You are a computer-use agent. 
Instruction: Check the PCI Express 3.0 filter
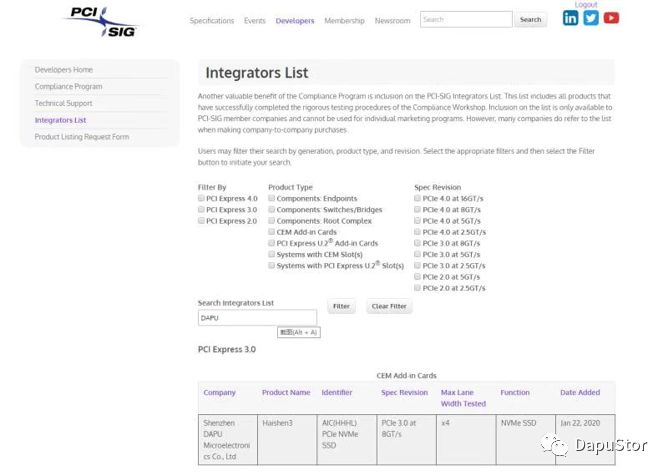(201, 209)
